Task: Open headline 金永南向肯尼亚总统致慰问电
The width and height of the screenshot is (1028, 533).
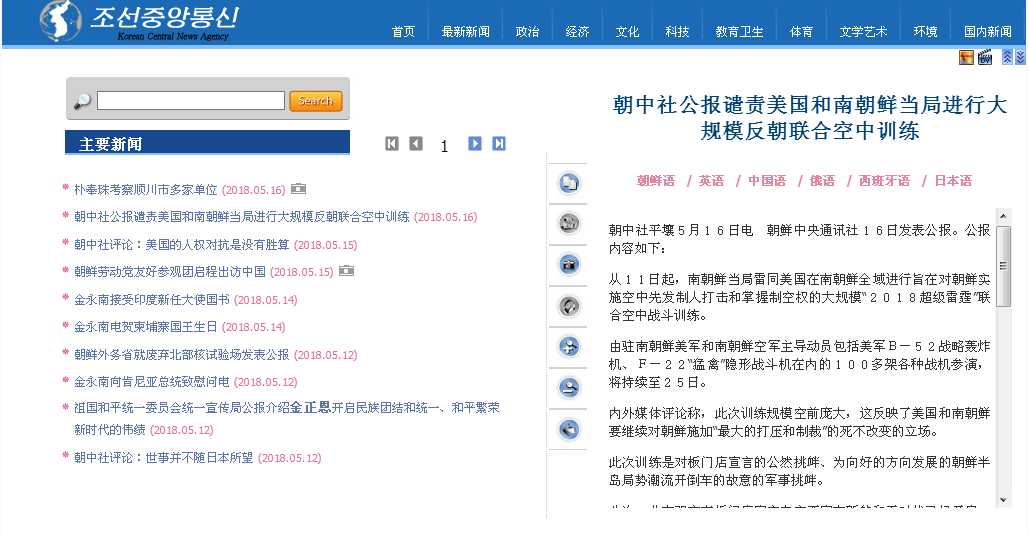Action: [x=151, y=382]
